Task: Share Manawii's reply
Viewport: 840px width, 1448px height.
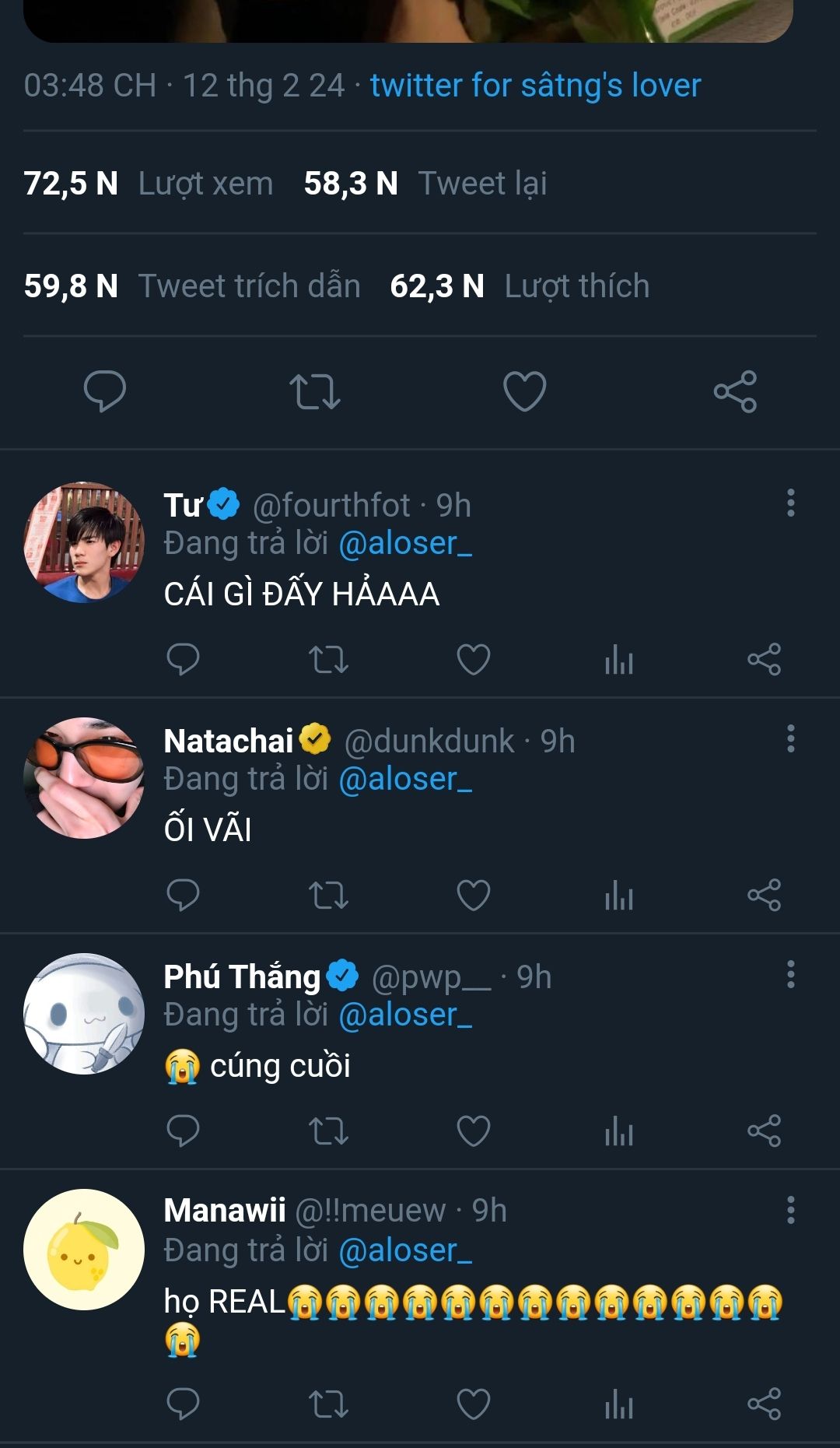Action: [x=764, y=1404]
